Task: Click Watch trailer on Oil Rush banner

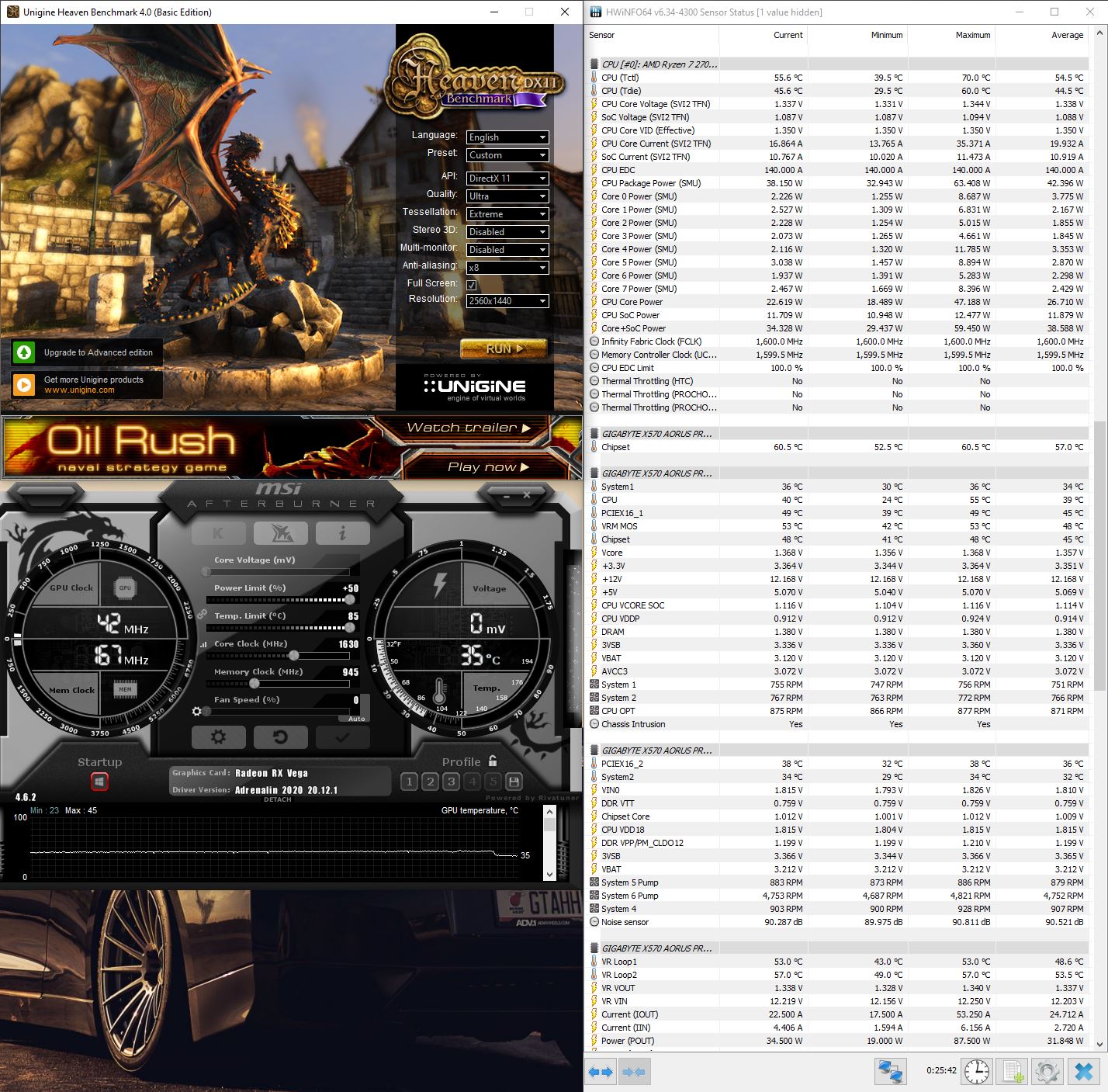Action: point(469,428)
